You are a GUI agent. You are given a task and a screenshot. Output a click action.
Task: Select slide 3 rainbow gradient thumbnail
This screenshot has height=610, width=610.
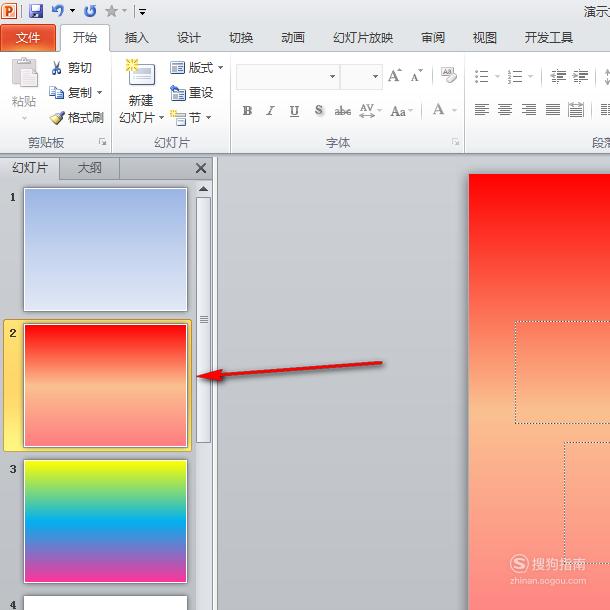click(x=105, y=521)
